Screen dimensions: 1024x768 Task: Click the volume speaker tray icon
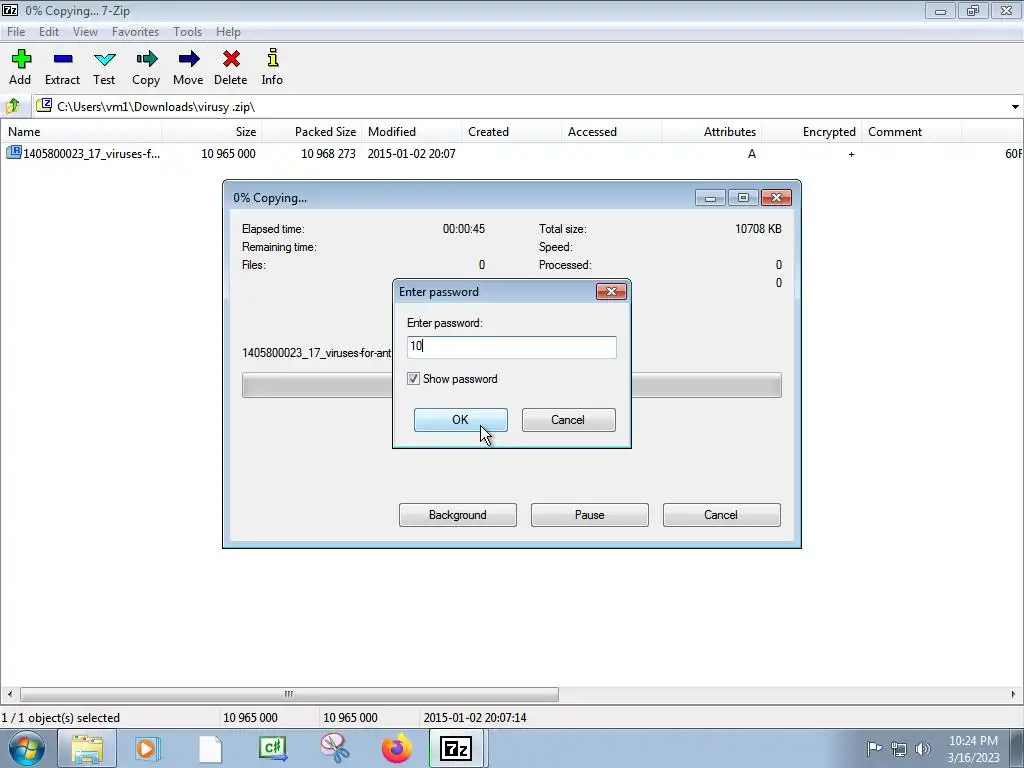923,748
